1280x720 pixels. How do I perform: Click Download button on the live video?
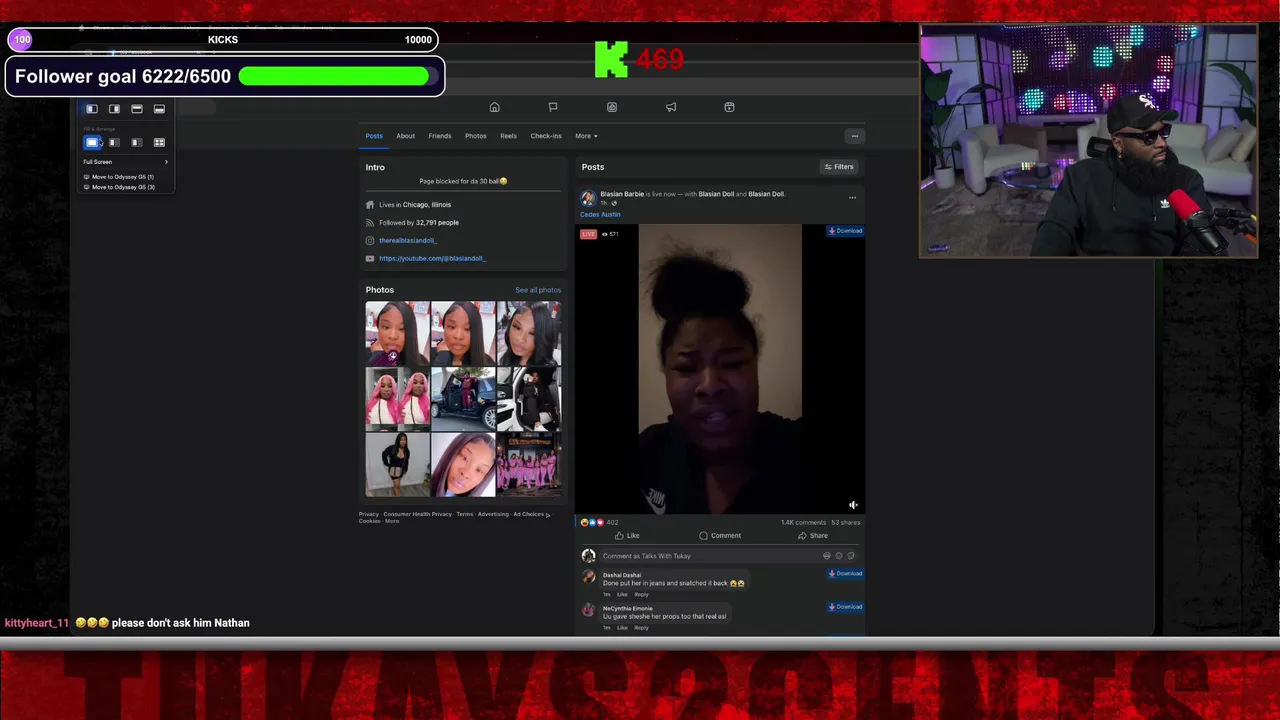point(845,231)
